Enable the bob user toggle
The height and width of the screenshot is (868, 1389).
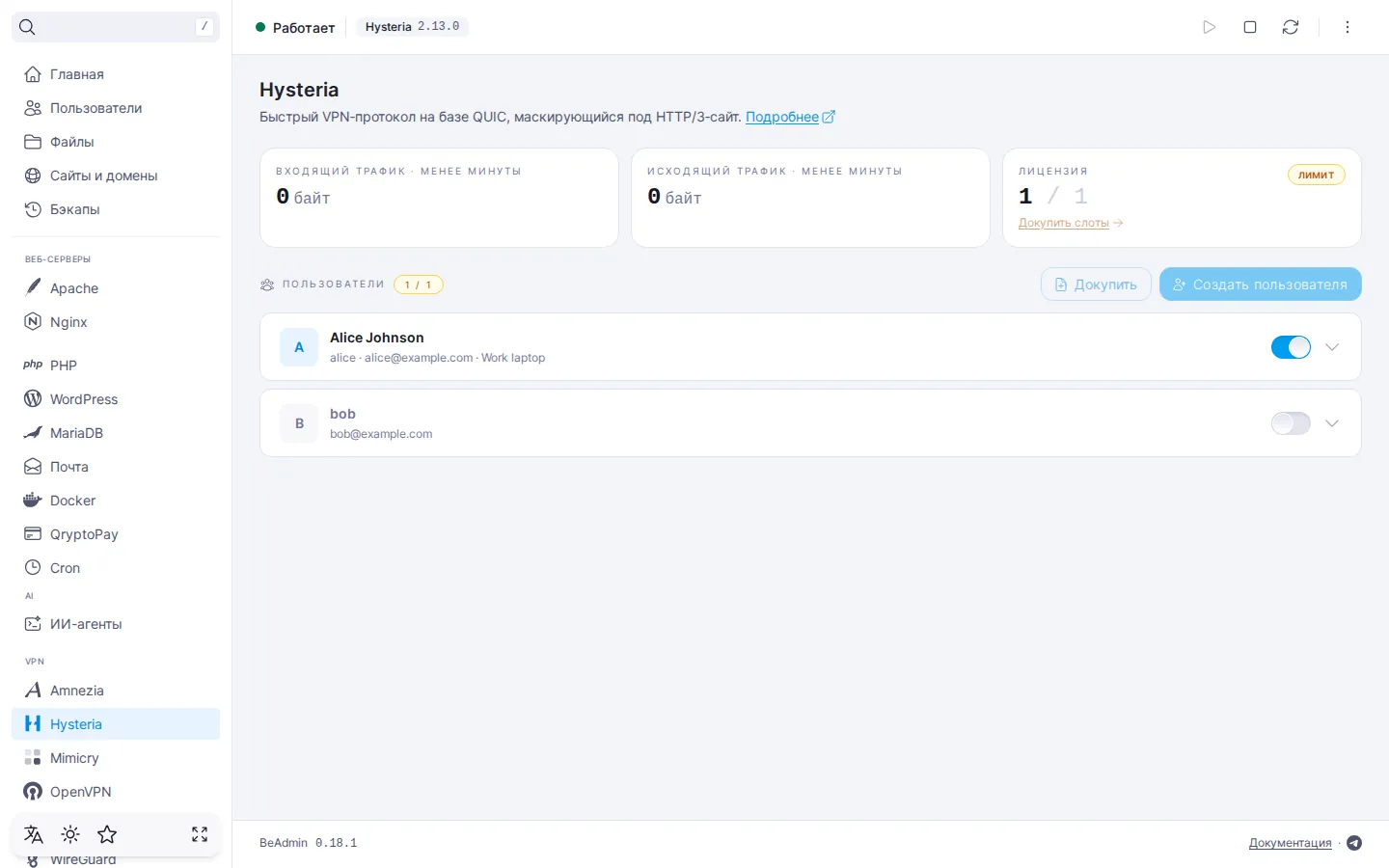pos(1291,423)
